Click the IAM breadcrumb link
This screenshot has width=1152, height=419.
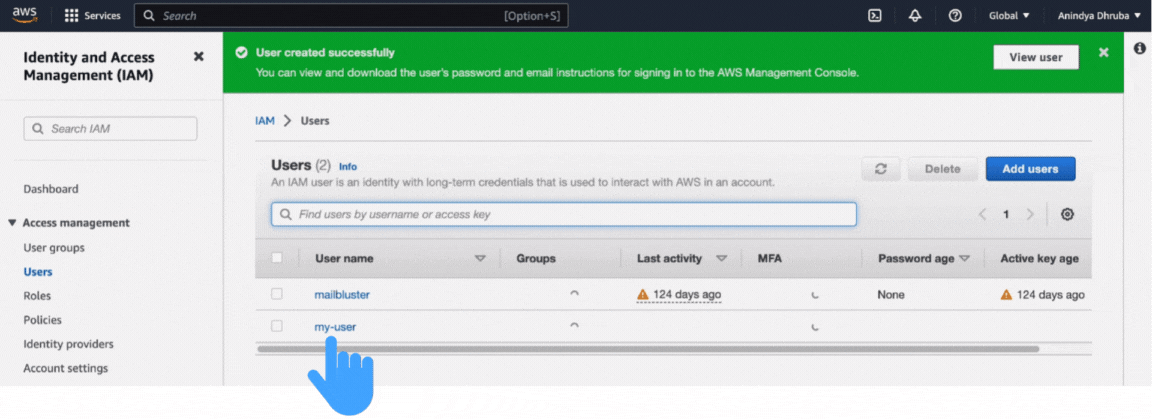click(264, 121)
